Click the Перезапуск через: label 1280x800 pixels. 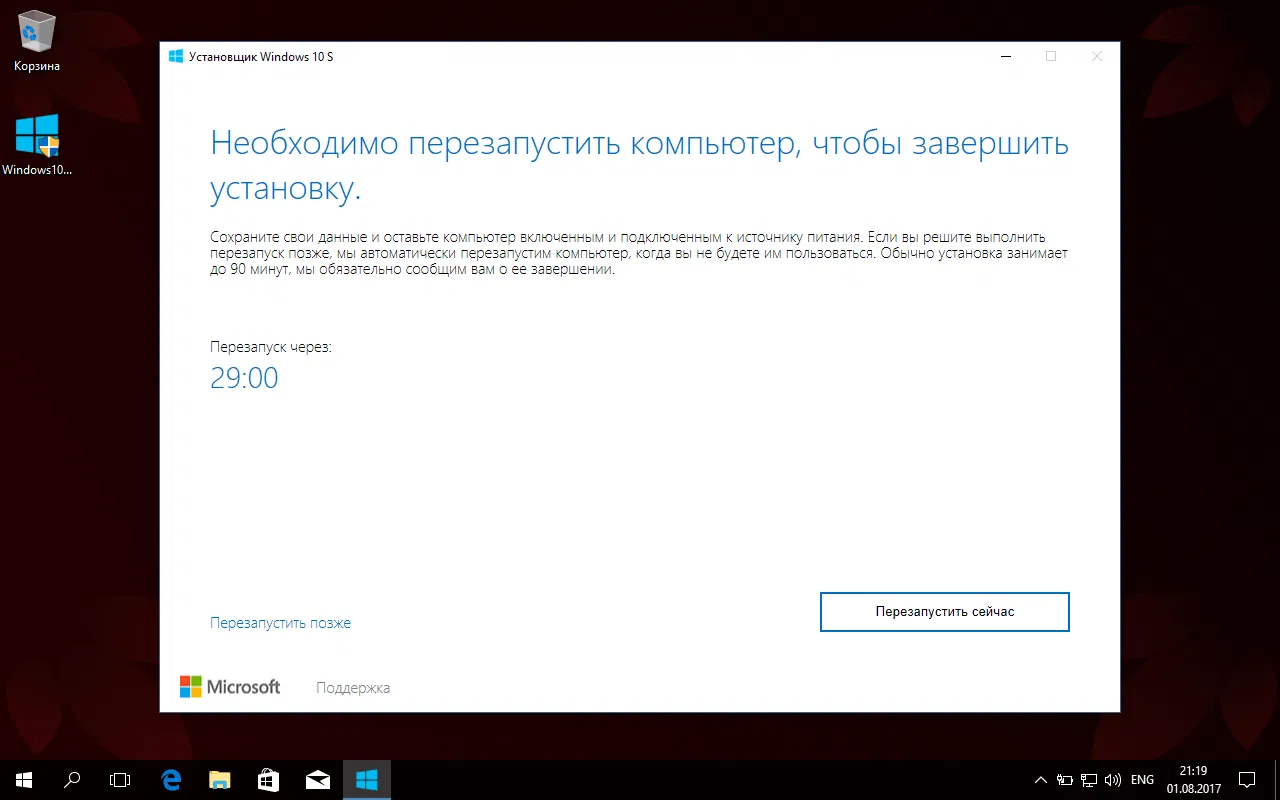[x=270, y=347]
